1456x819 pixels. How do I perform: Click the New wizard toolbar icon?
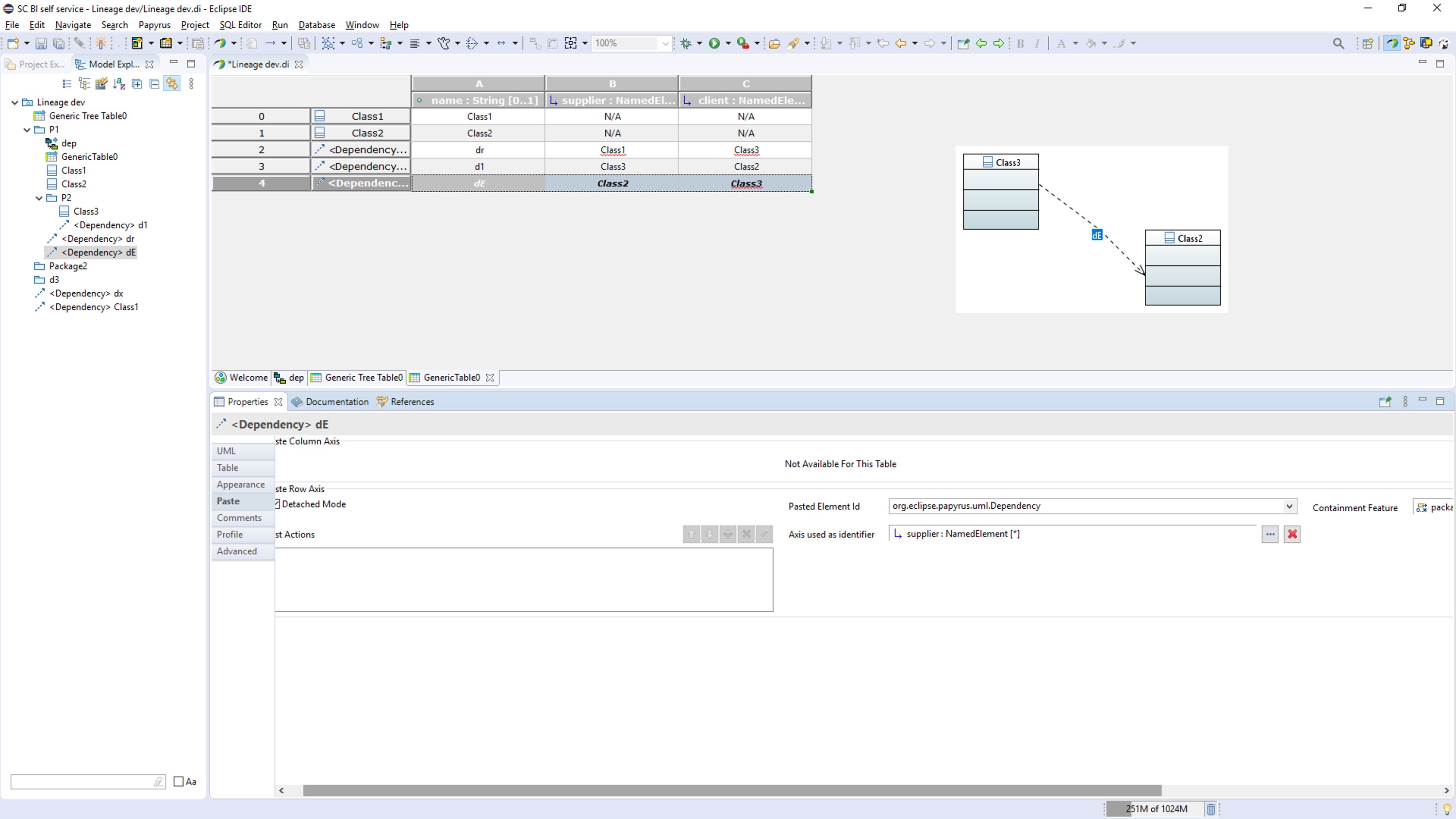(13, 43)
